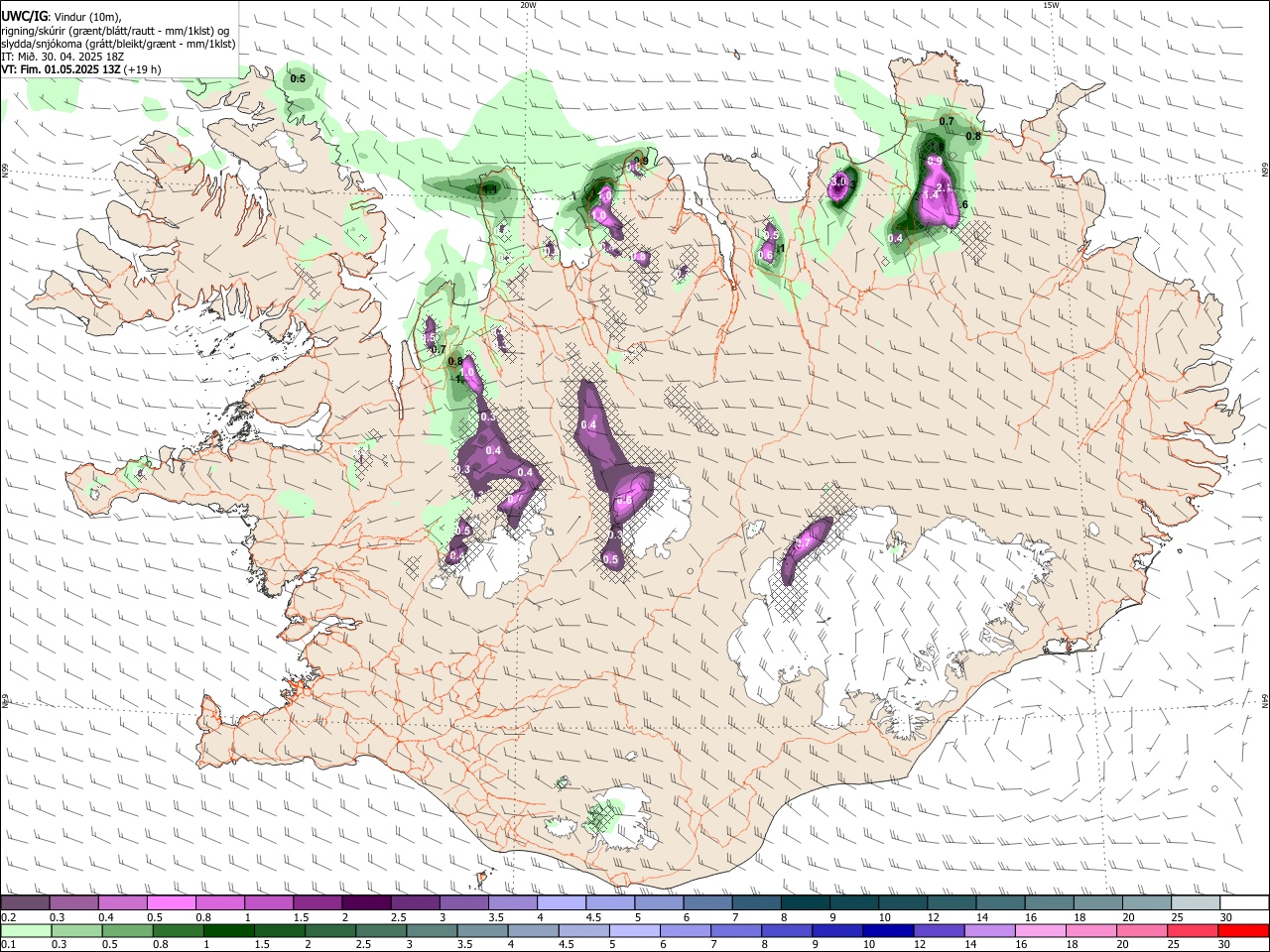This screenshot has height=952, width=1270.
Task: Click the bright red 30 swatch in lower legend
Action: pos(1243,930)
